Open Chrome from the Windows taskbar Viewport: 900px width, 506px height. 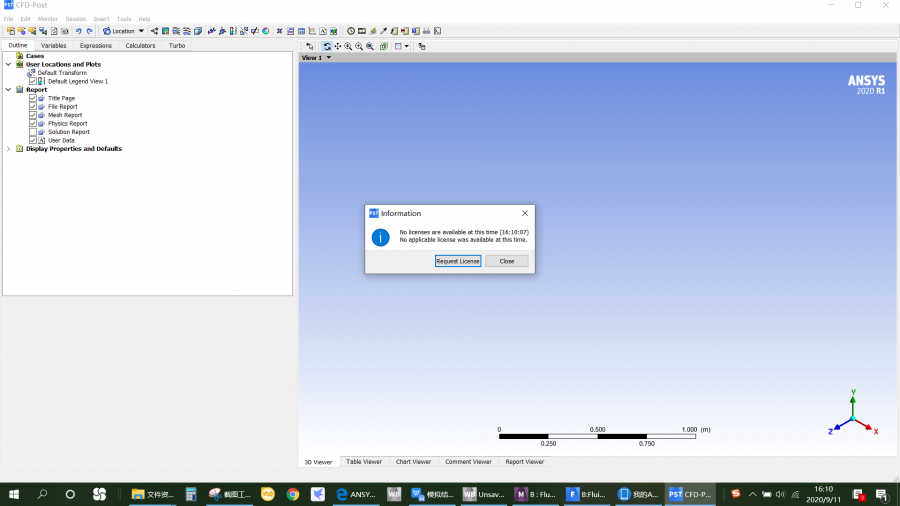[x=293, y=494]
